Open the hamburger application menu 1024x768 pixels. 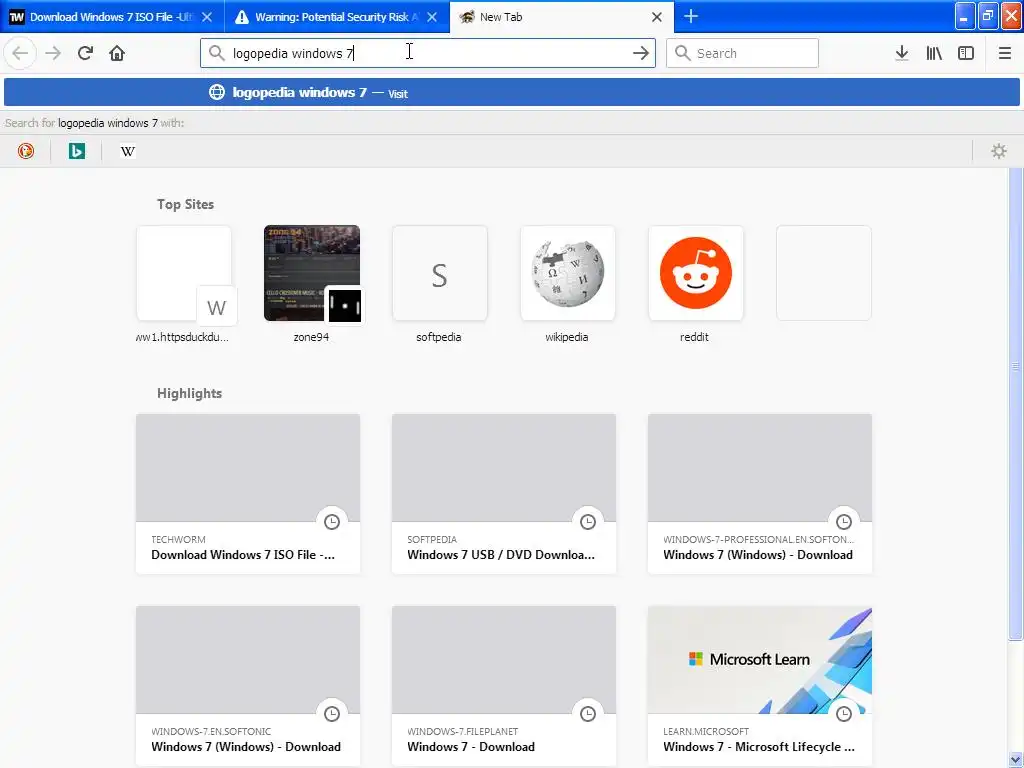pyautogui.click(x=1004, y=53)
